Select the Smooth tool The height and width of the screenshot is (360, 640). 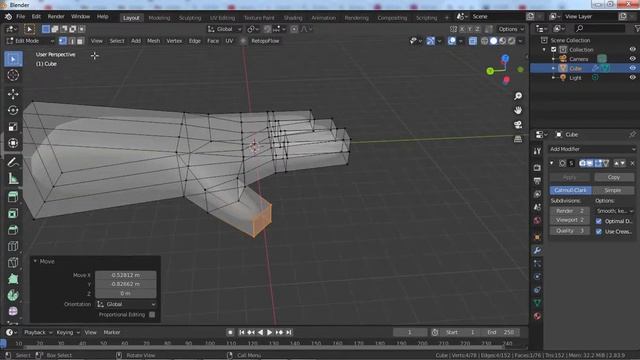tap(13, 311)
